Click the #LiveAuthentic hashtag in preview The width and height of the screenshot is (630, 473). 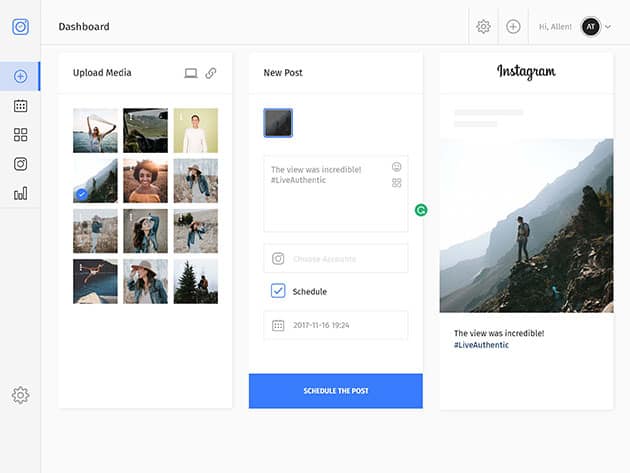tap(481, 345)
